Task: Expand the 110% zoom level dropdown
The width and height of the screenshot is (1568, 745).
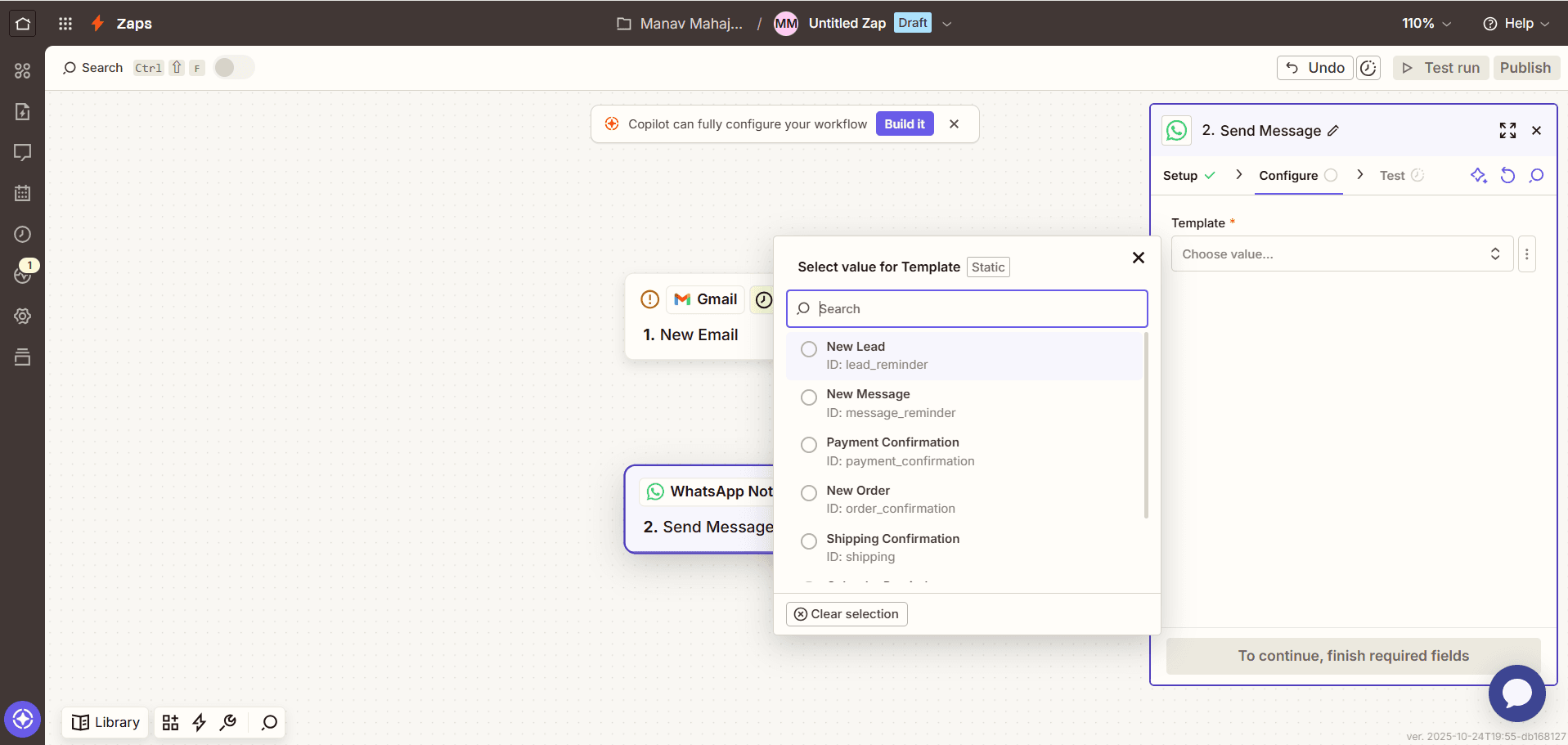Action: [x=1426, y=23]
